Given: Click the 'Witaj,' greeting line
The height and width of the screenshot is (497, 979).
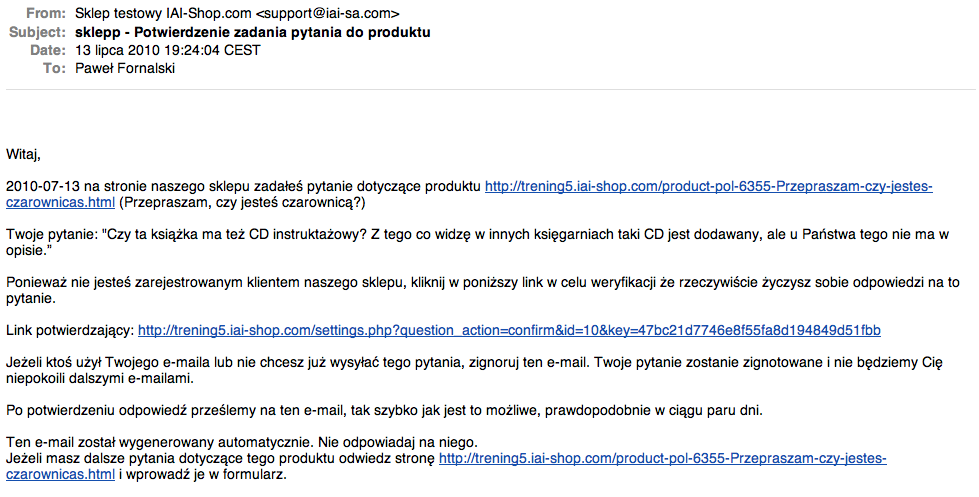Looking at the screenshot, I should [x=24, y=154].
